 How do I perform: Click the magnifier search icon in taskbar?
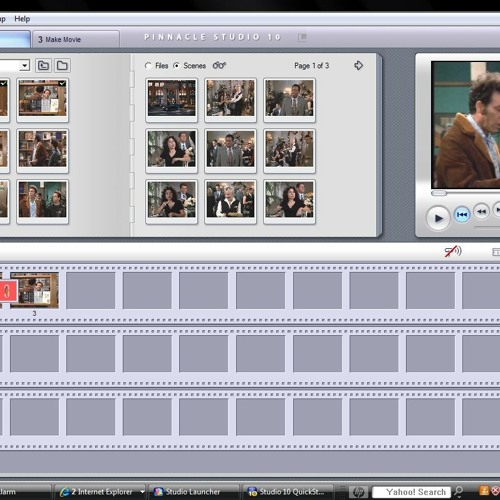point(459,491)
